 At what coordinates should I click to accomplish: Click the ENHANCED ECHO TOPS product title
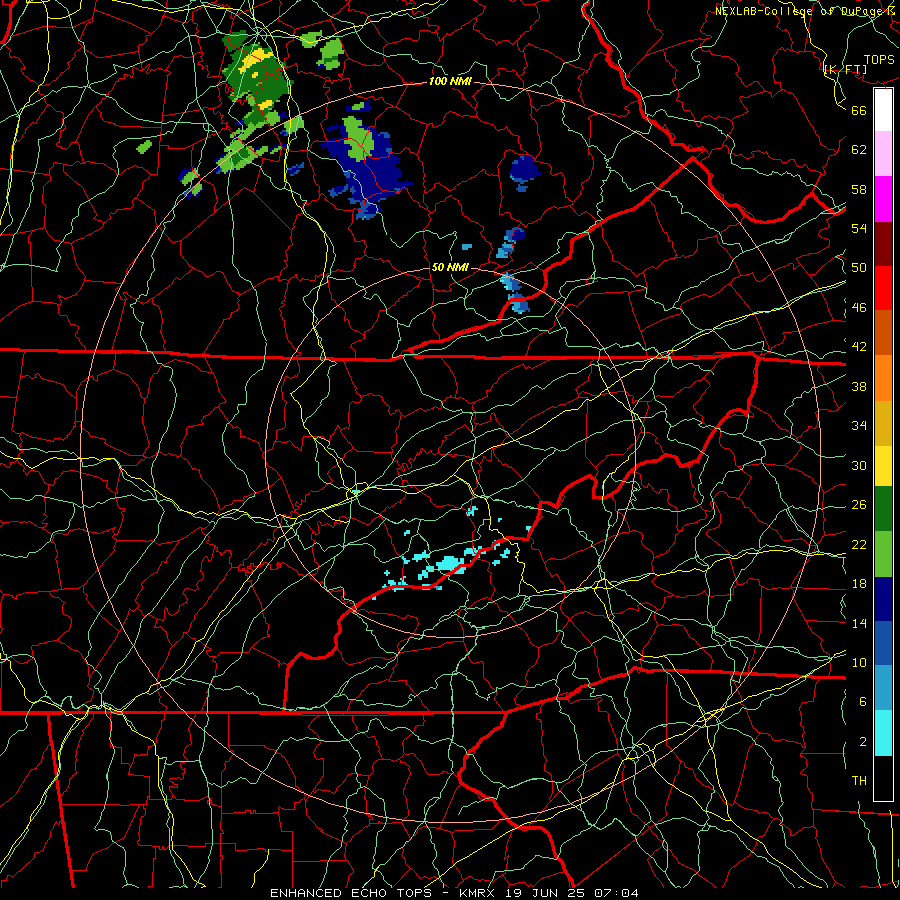coord(351,893)
